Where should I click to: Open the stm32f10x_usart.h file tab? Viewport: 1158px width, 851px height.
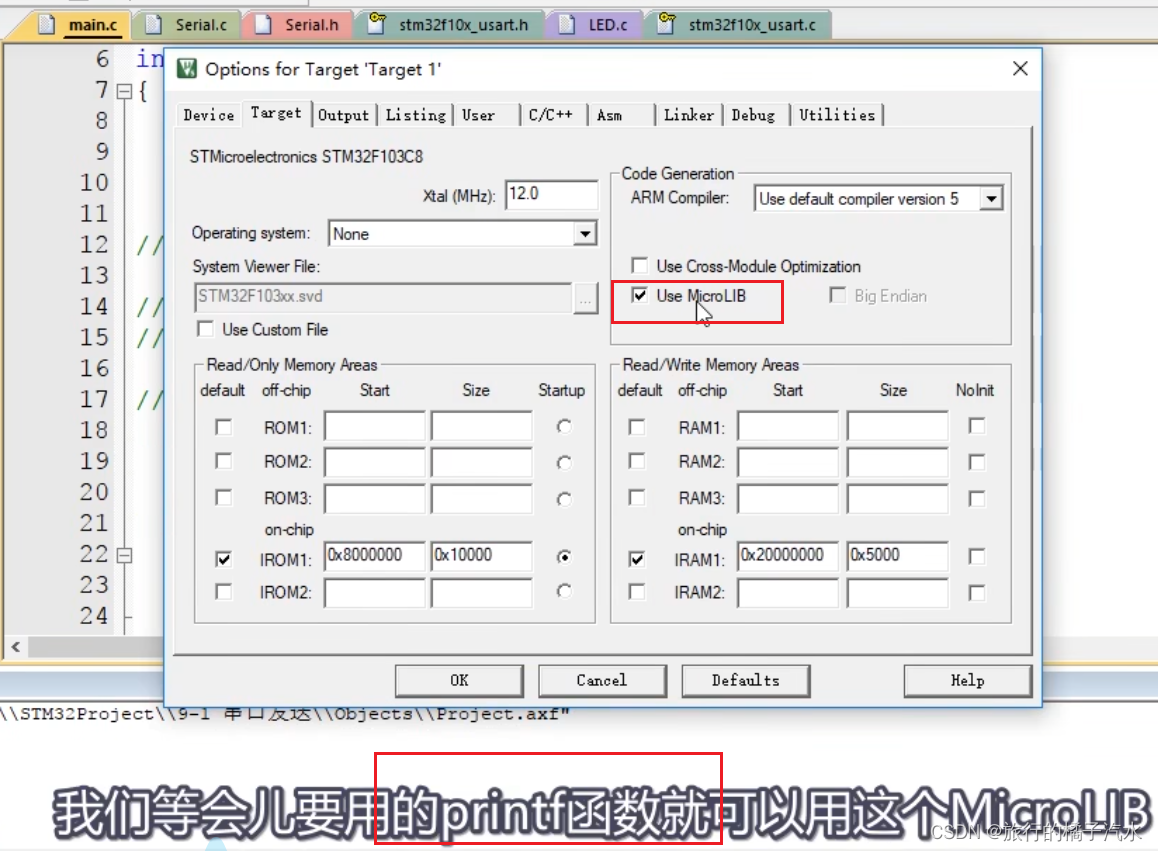pos(448,25)
